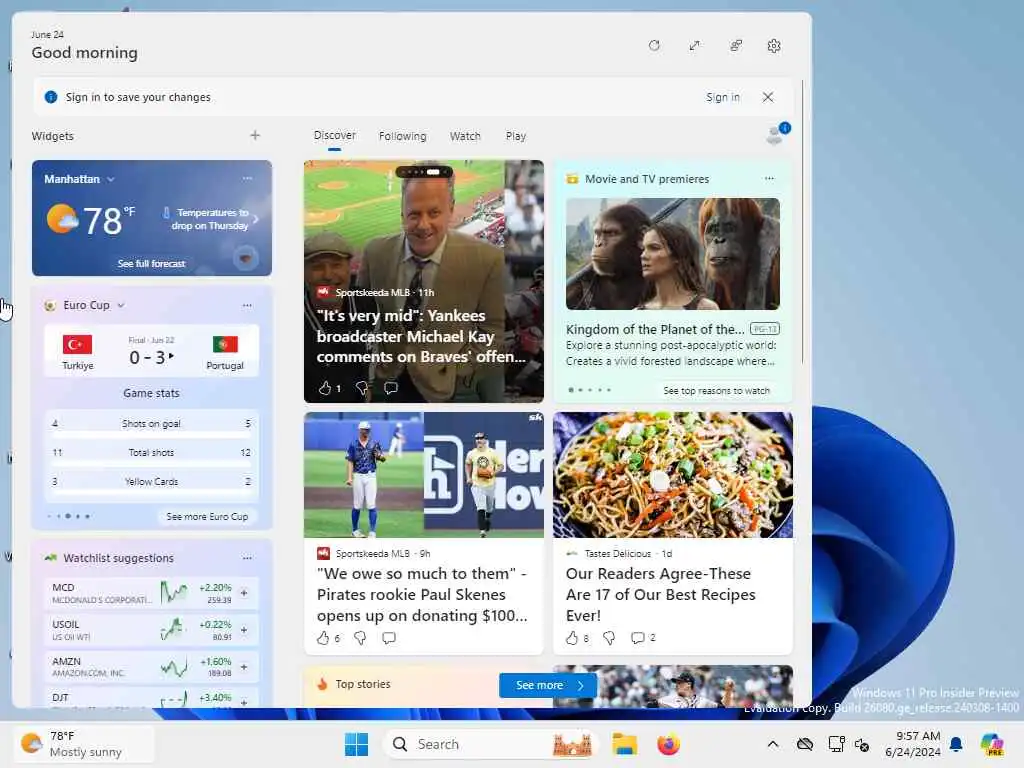Add AMZN to the watchlist
Viewport: 1024px width, 768px height.
244,667
